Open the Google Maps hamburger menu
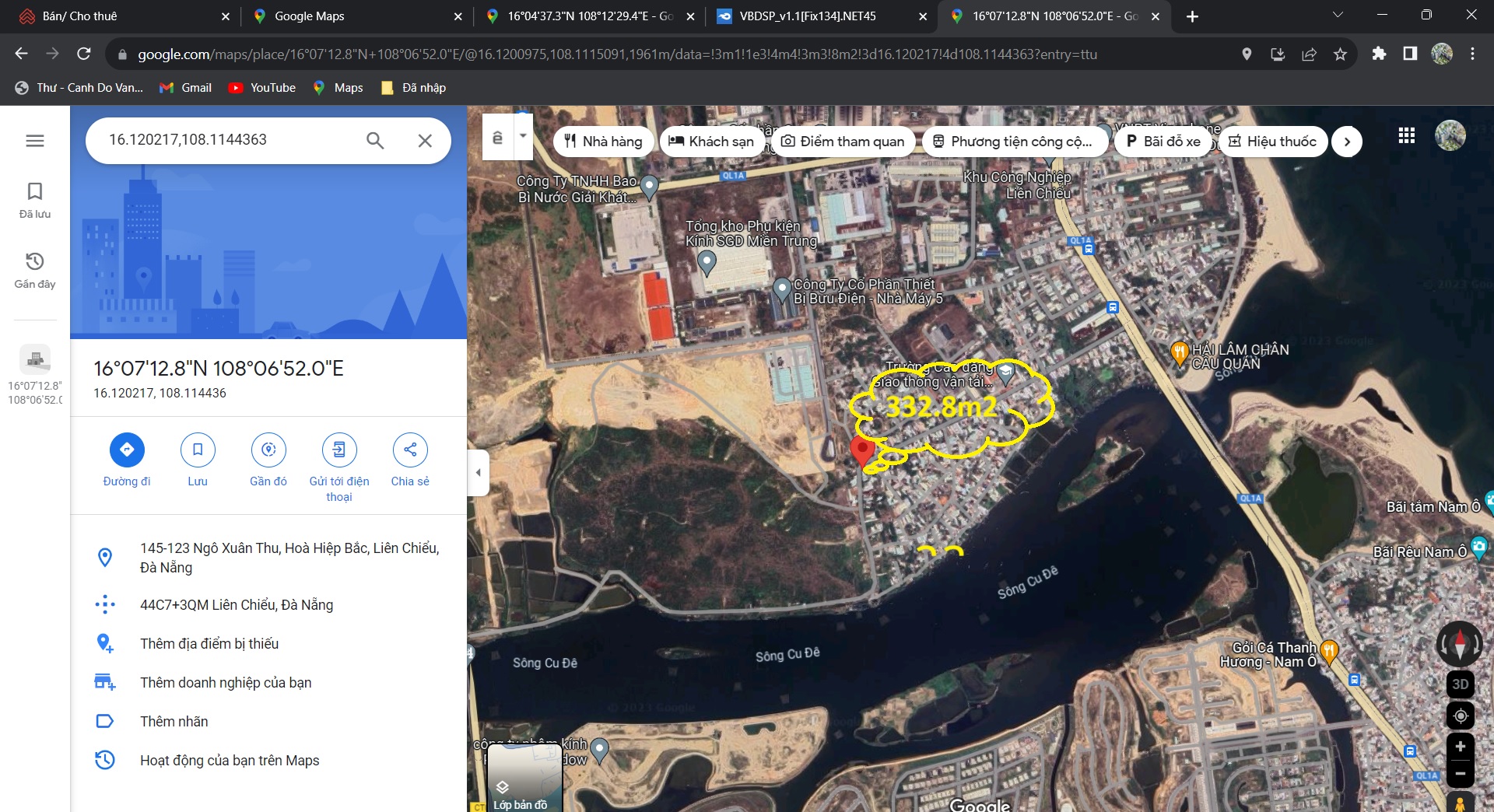The height and width of the screenshot is (812, 1494). [35, 141]
